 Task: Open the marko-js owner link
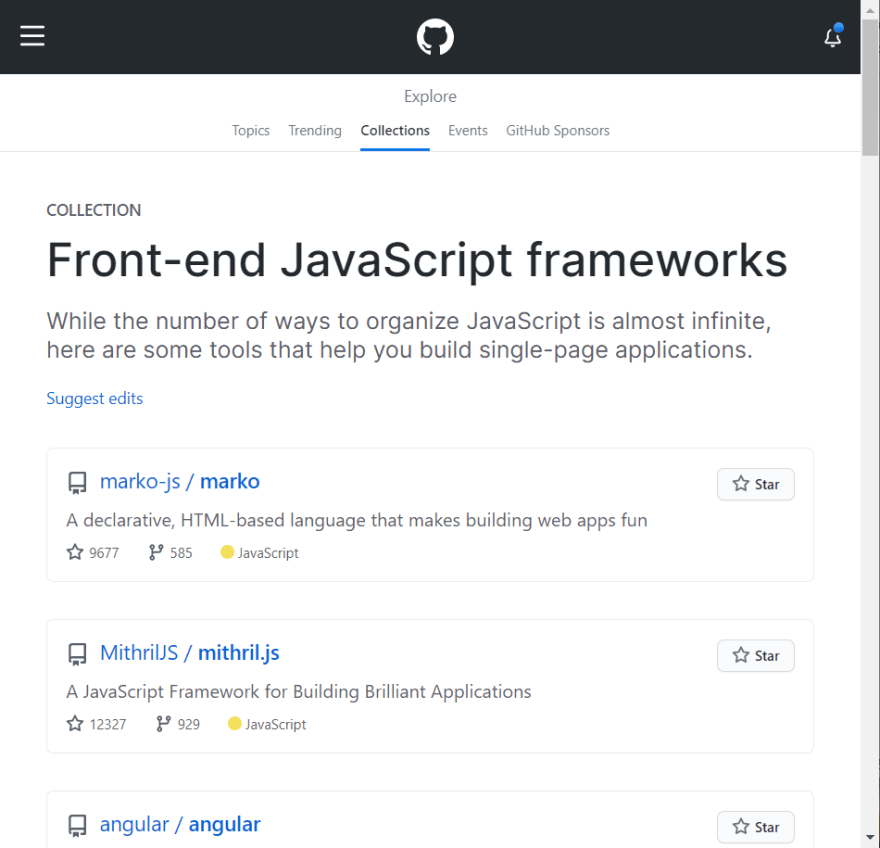tap(140, 482)
